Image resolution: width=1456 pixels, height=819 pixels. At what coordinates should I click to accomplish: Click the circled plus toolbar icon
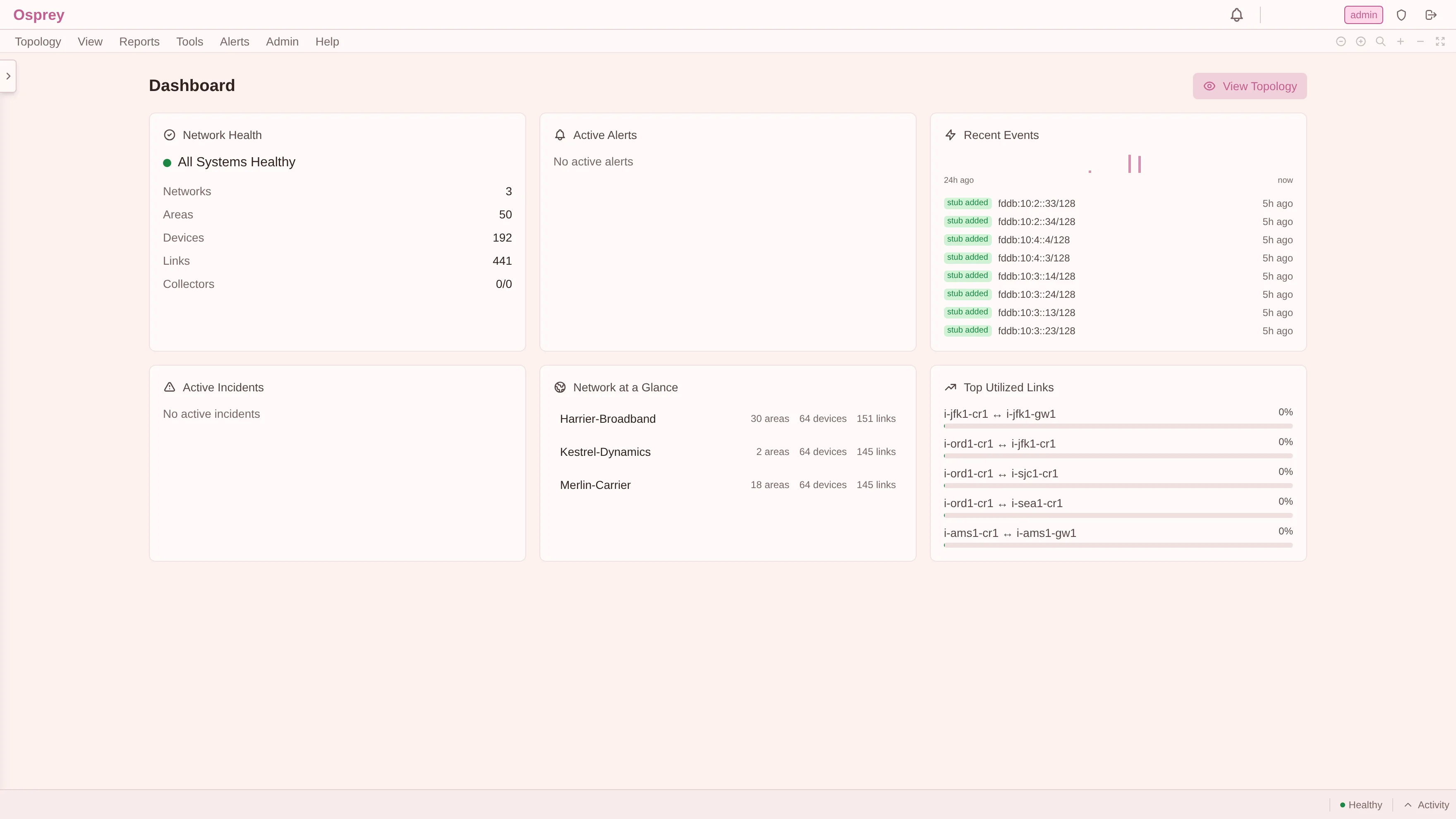coord(1361,41)
